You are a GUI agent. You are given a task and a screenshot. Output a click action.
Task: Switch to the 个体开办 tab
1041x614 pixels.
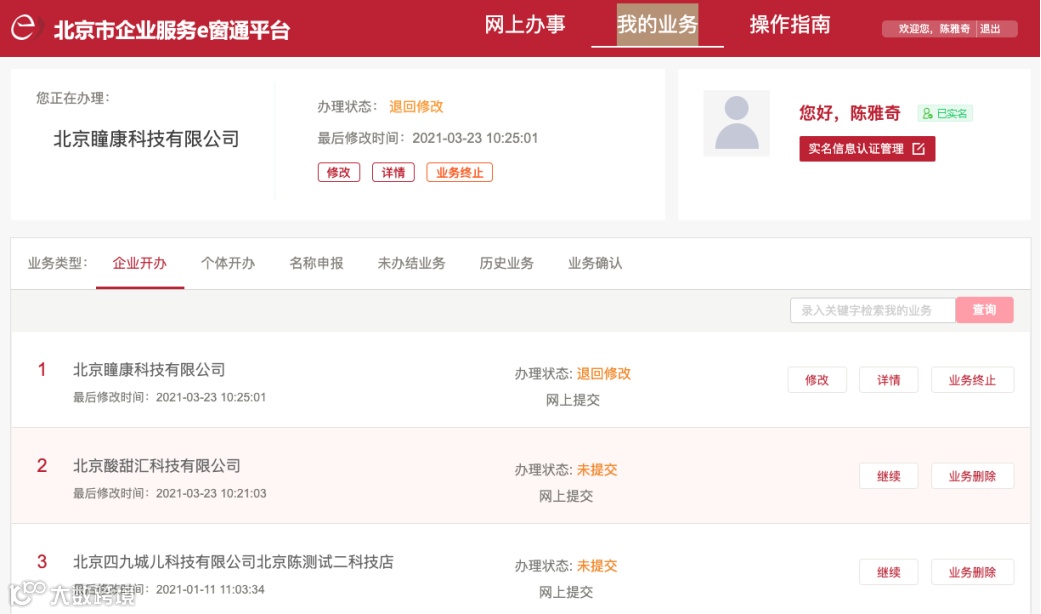tap(228, 264)
